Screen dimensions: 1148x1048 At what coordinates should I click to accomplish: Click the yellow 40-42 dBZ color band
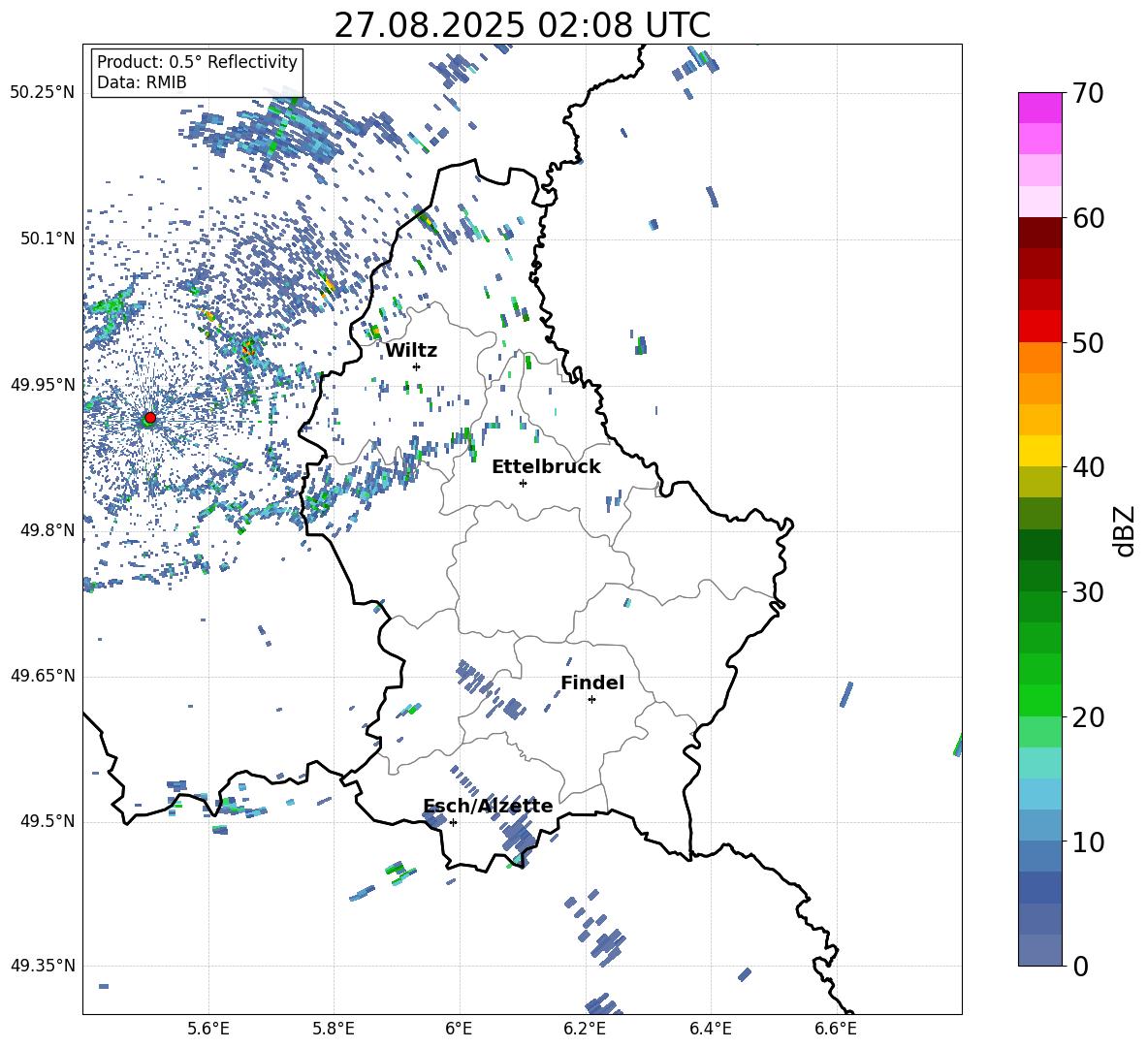coord(1039,452)
